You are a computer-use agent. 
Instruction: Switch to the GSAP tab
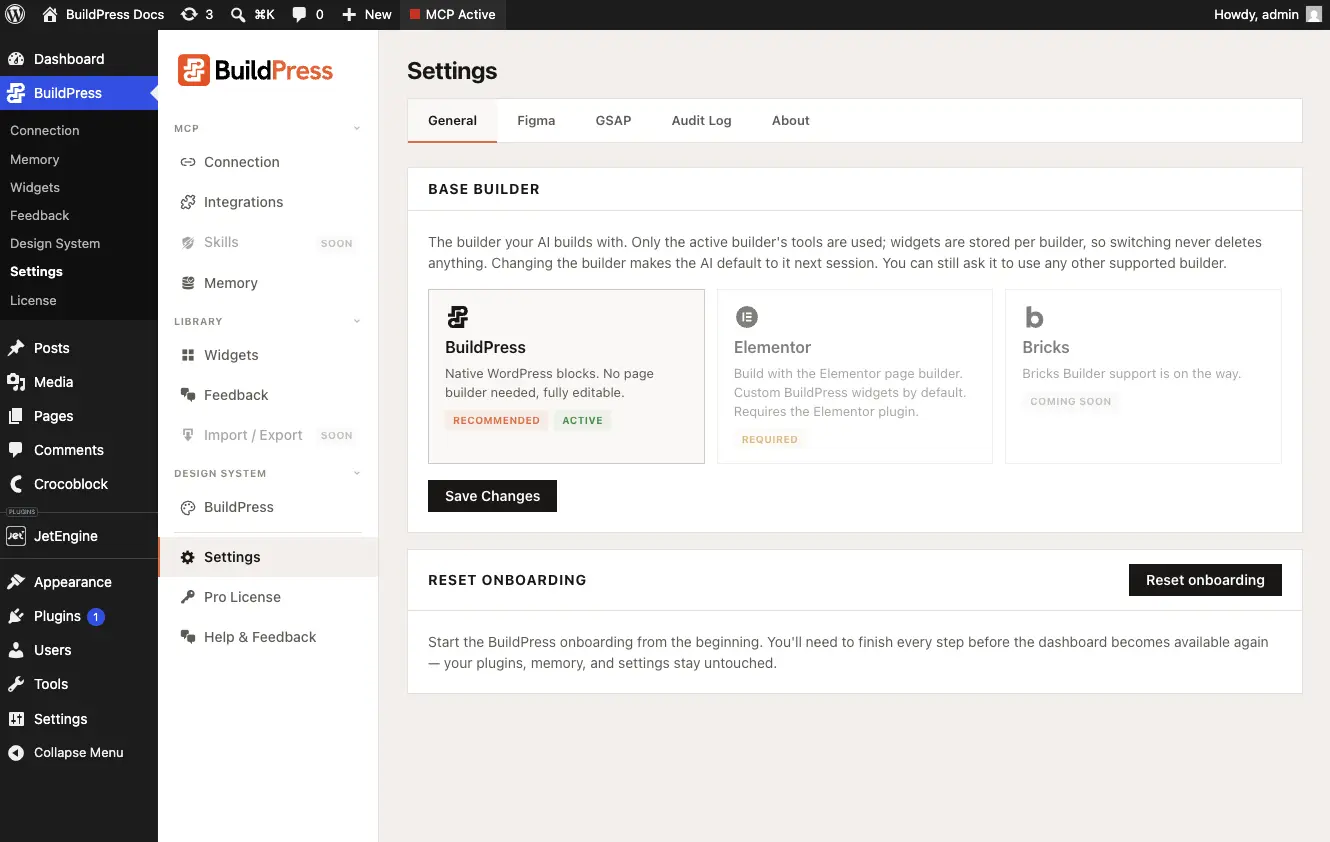pos(613,120)
